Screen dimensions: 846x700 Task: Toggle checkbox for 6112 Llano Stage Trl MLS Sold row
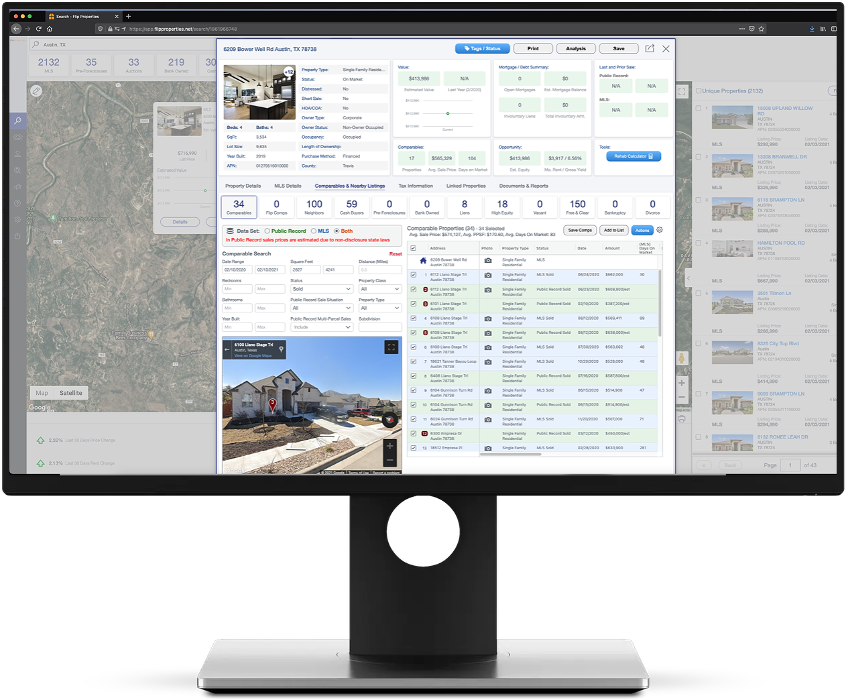413,275
